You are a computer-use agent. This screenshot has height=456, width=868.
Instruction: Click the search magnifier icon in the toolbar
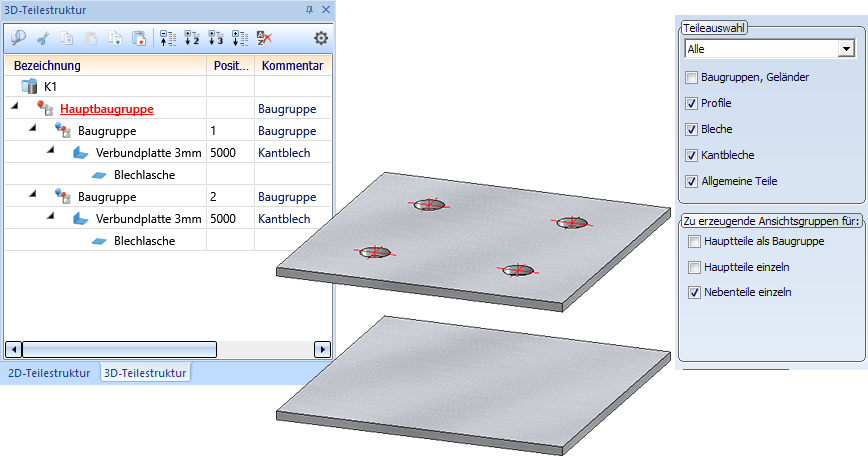[18, 38]
